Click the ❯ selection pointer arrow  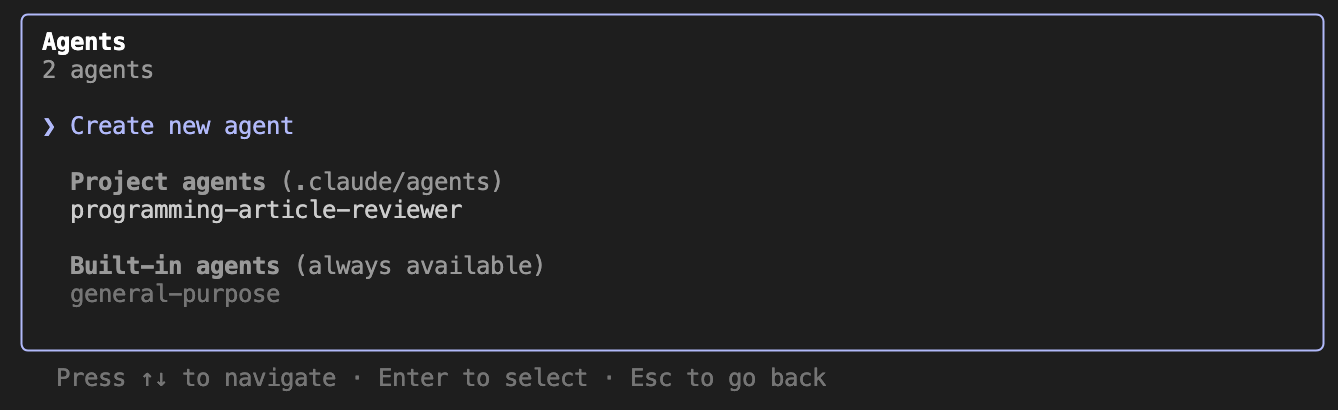pyautogui.click(x=49, y=126)
